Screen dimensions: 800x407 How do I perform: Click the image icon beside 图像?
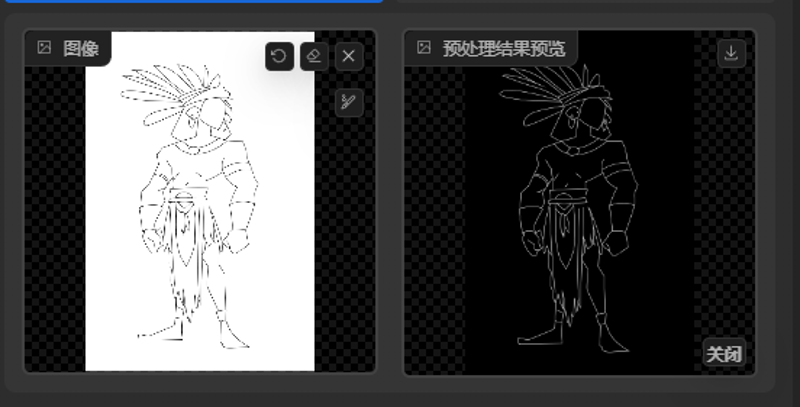(44, 47)
